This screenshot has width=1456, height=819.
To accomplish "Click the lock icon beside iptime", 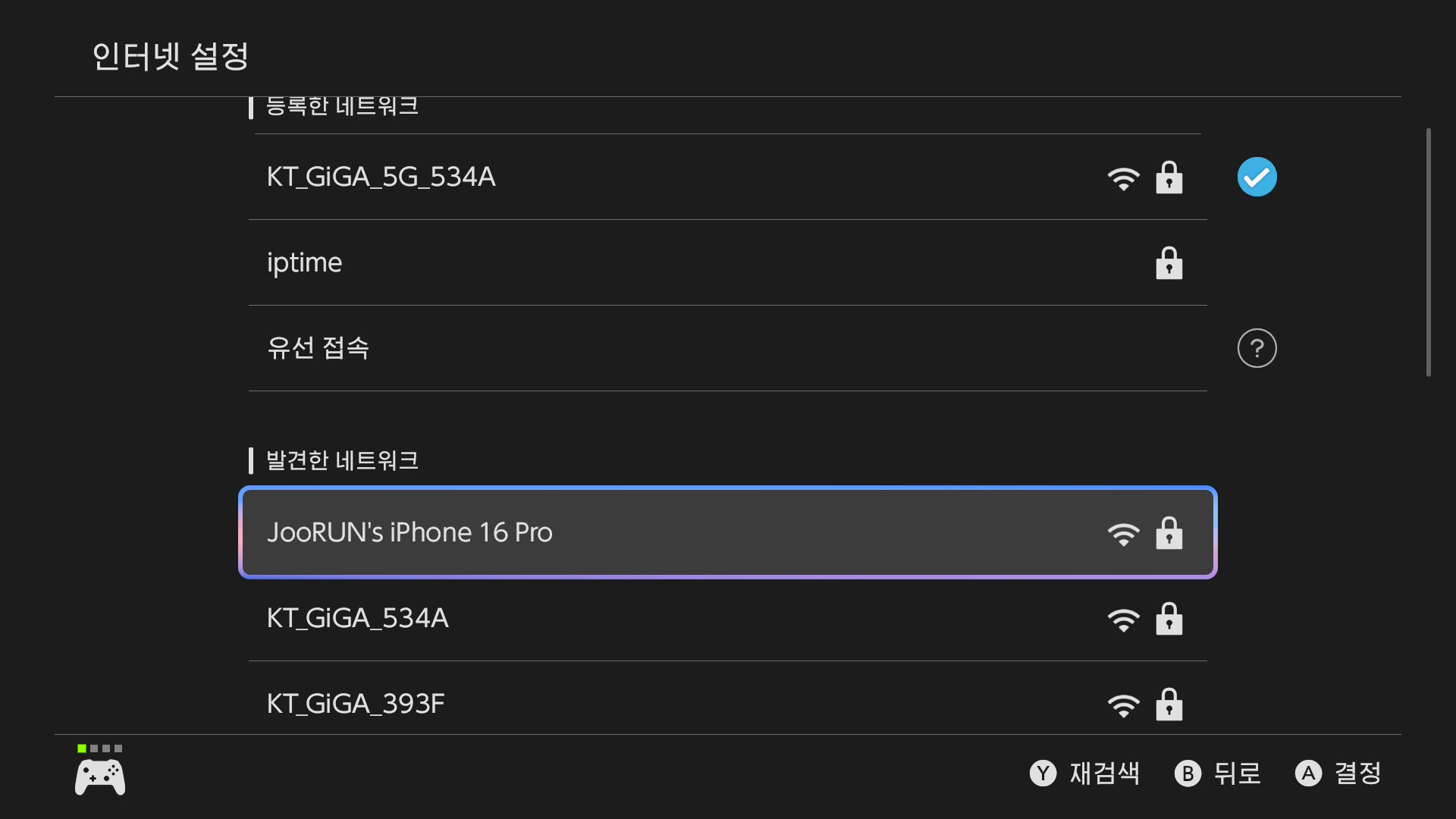I will coord(1169,263).
